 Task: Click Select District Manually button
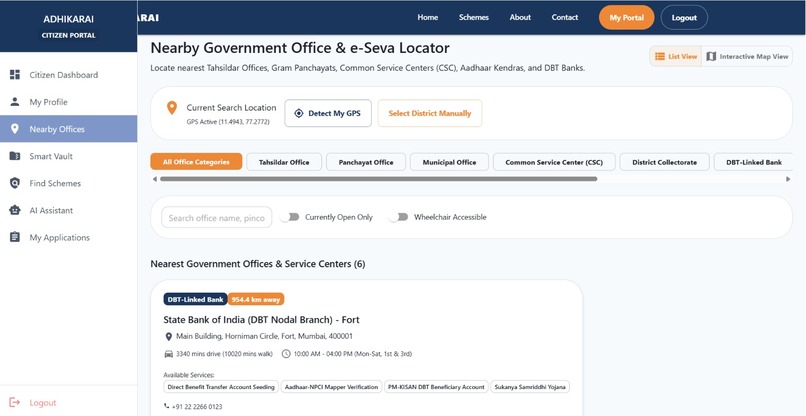tap(430, 113)
